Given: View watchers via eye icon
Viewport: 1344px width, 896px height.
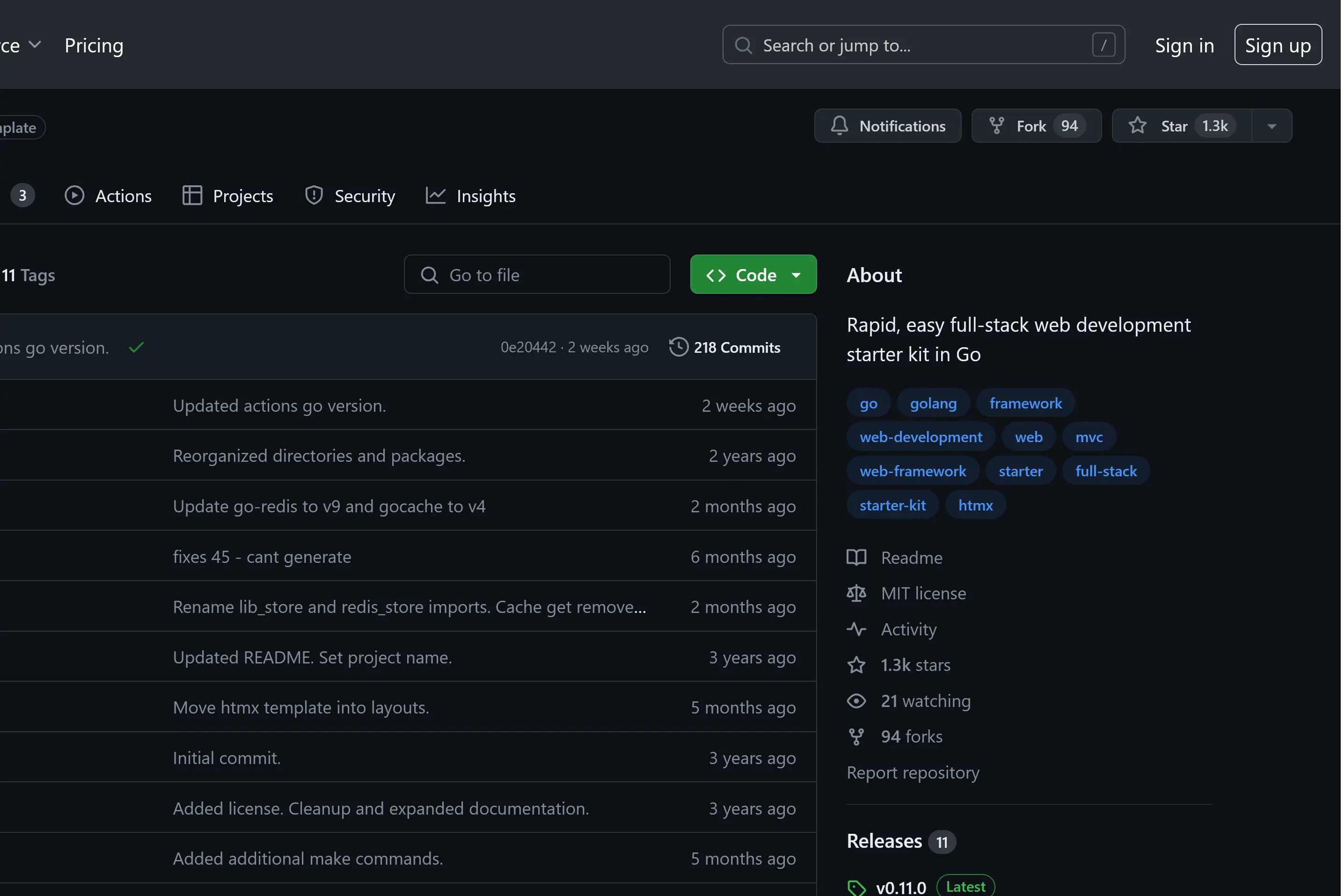Looking at the screenshot, I should (856, 700).
